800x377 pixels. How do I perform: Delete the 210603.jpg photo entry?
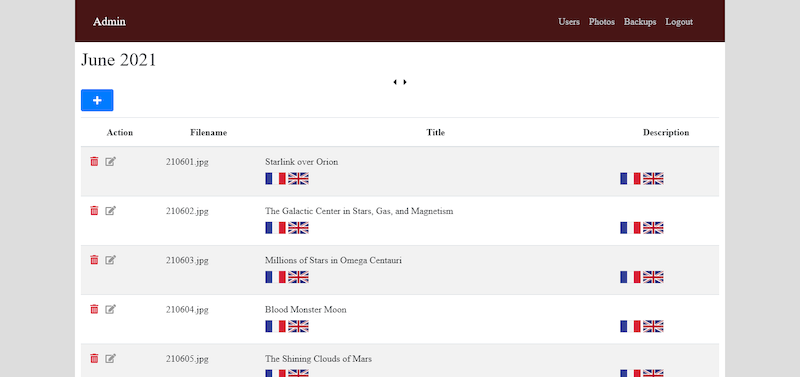tap(94, 260)
